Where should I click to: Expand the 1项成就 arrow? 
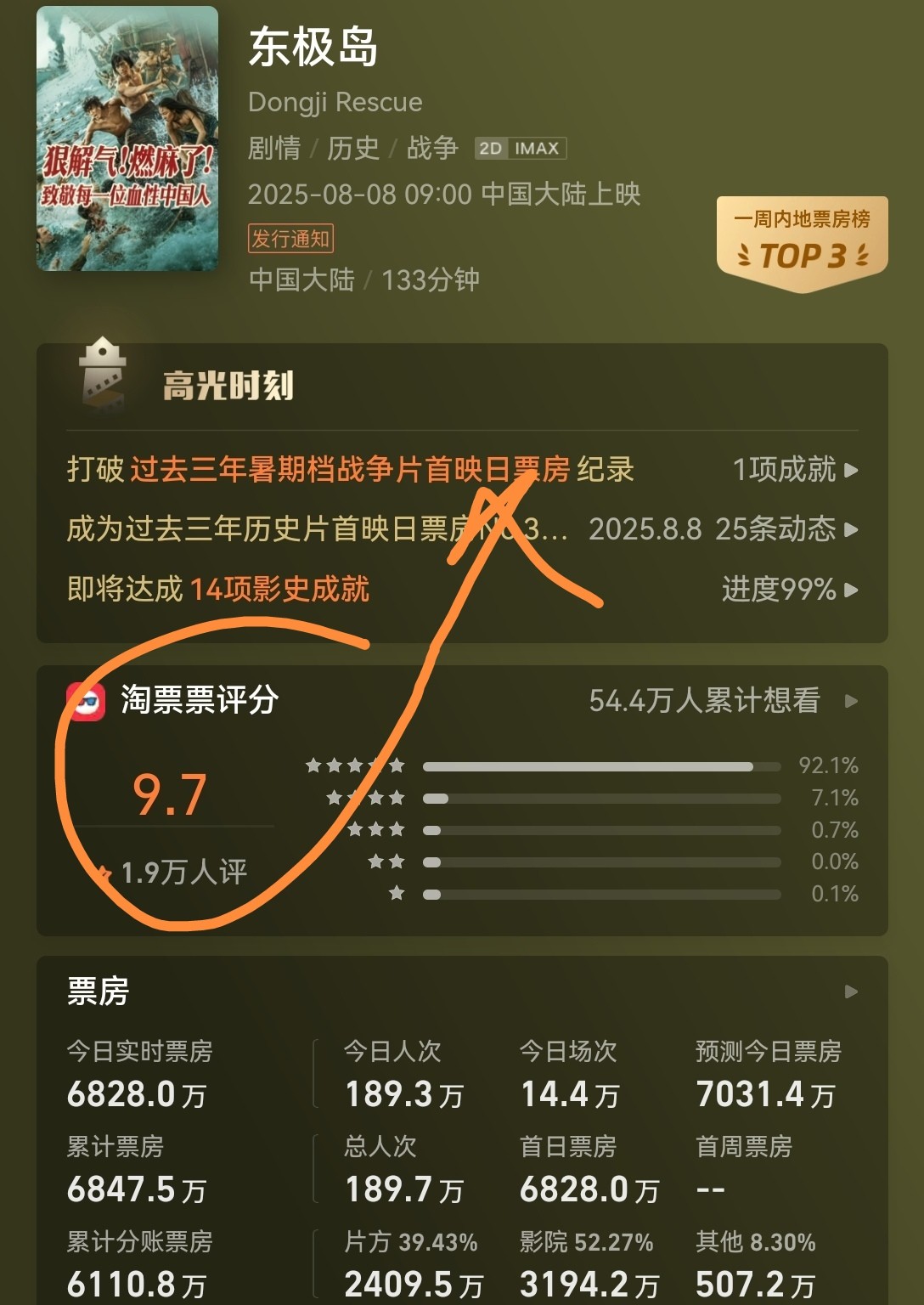pos(851,470)
